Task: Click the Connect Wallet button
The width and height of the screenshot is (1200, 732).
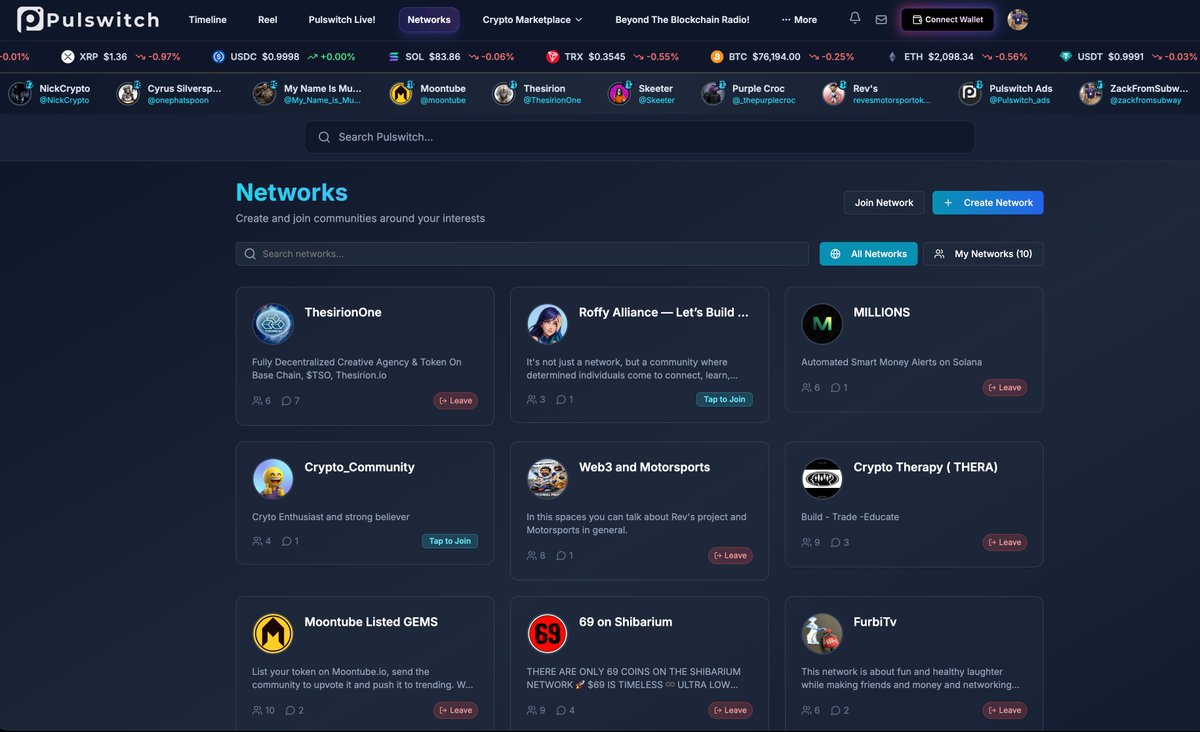Action: [x=947, y=19]
